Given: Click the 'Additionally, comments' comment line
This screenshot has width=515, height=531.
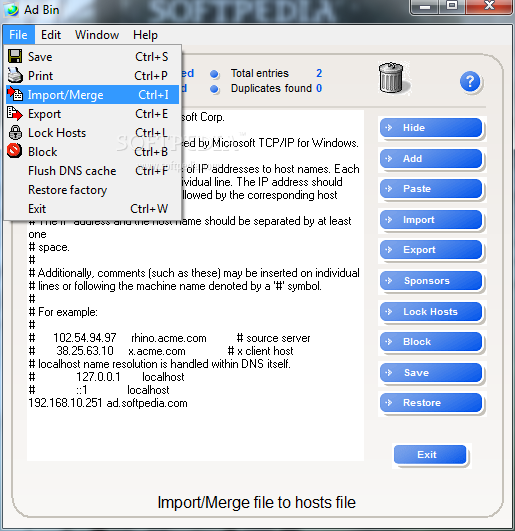Looking at the screenshot, I should click(x=194, y=273).
